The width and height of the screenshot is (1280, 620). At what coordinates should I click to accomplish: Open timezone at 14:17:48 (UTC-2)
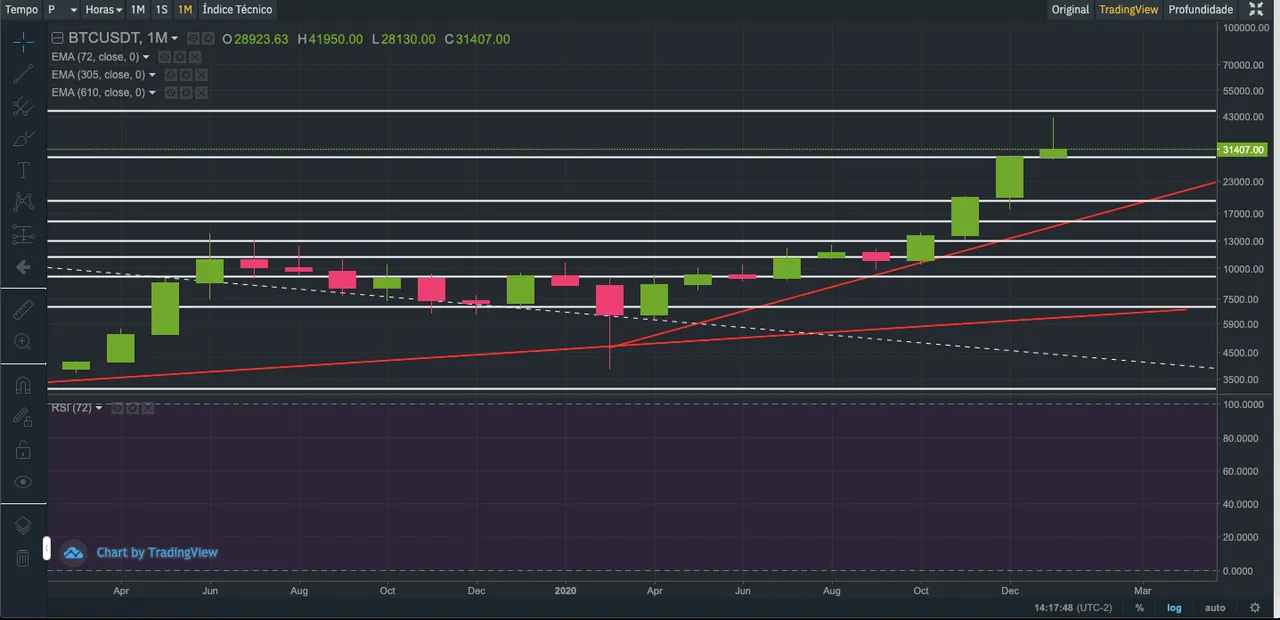pos(1073,607)
